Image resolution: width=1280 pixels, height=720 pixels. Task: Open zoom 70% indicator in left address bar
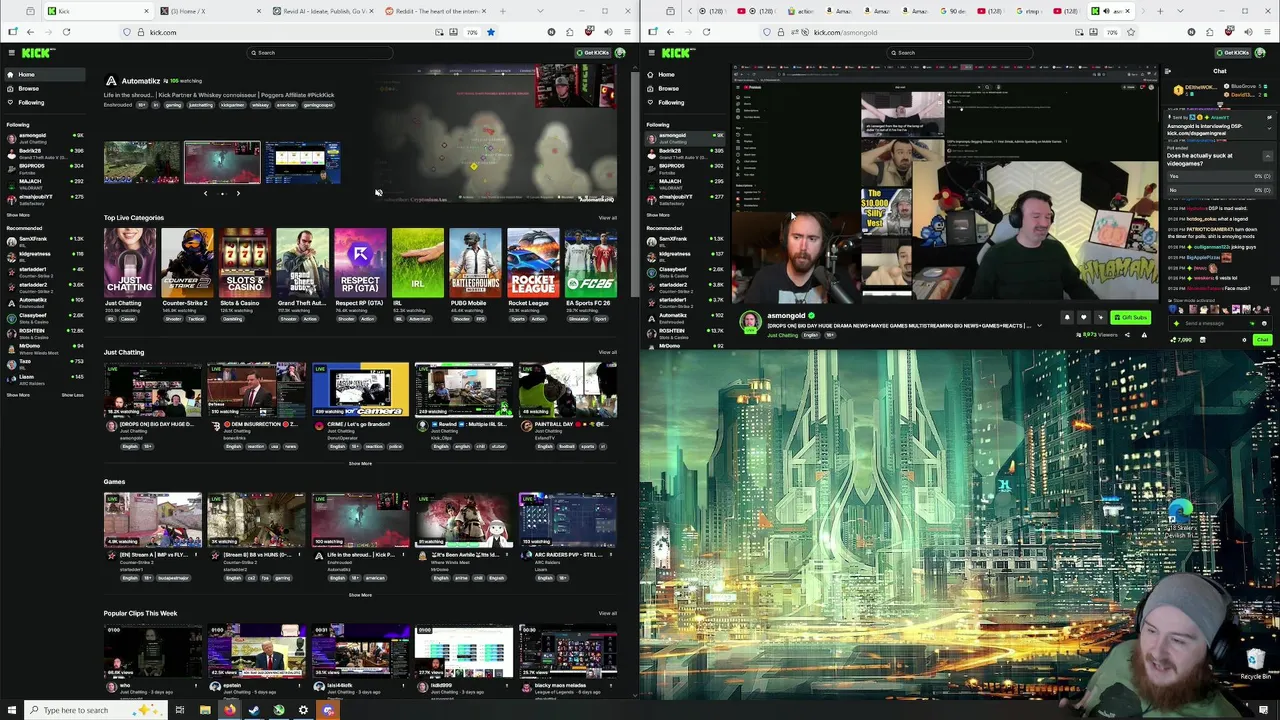472,32
